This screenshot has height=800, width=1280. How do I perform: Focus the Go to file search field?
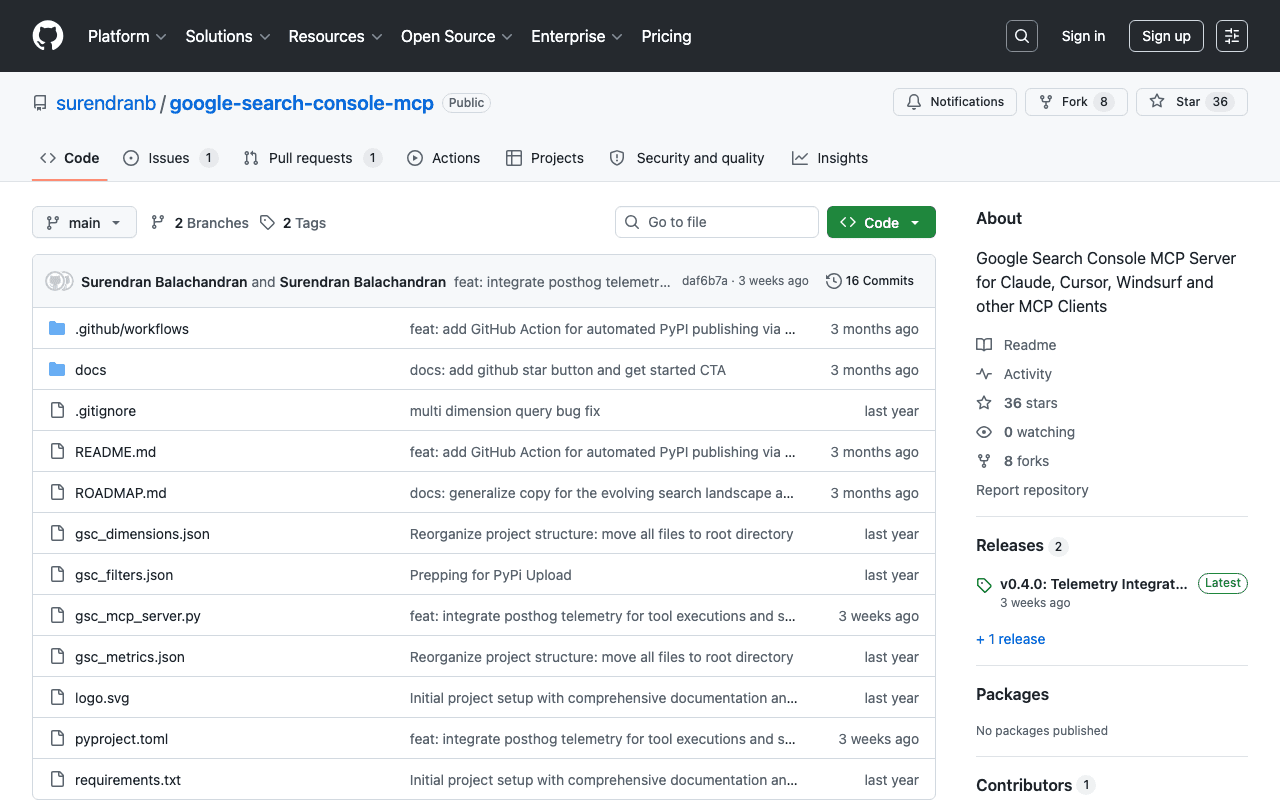[x=717, y=222]
